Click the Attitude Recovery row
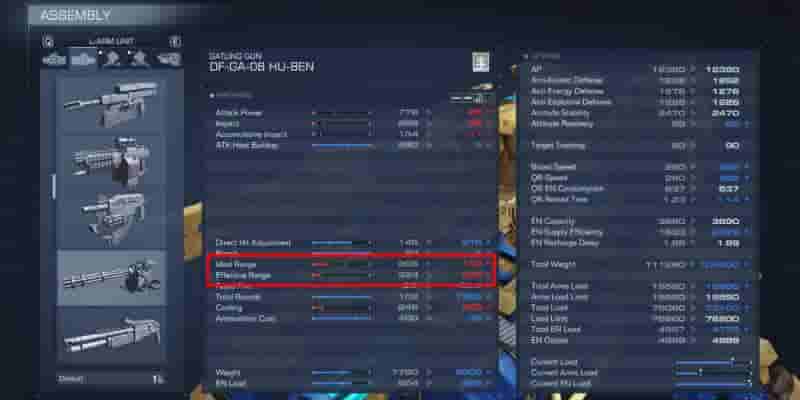The image size is (800, 400). click(x=641, y=123)
